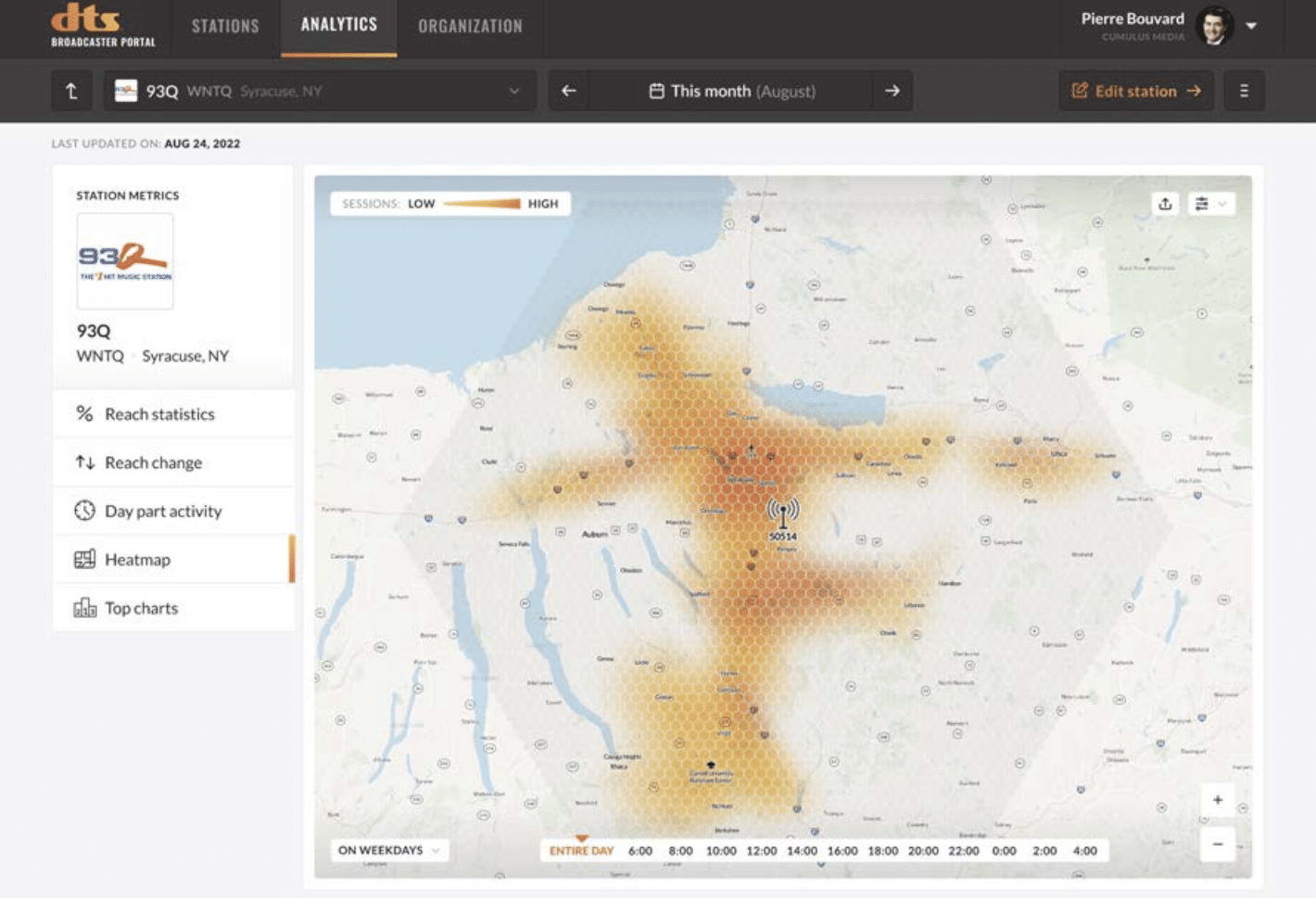
Task: Select Day part activity in sidebar
Action: (x=163, y=511)
